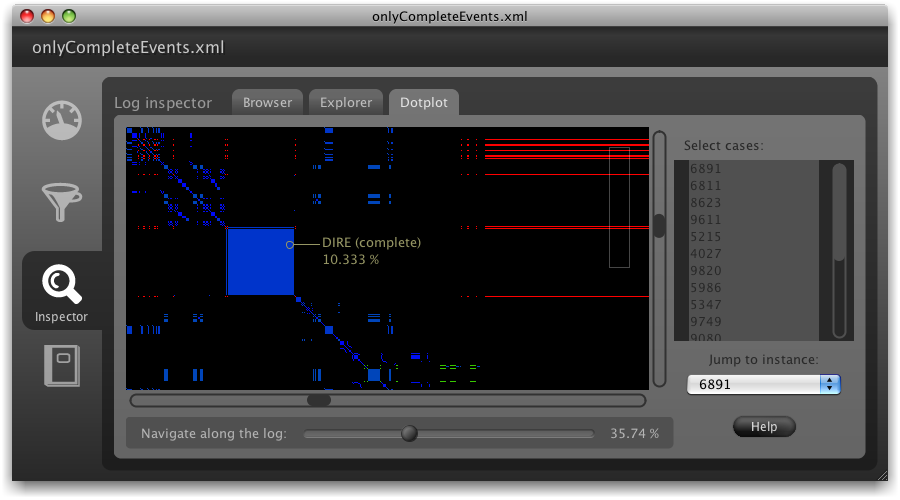900x500 pixels.
Task: Click the large blue DIRE block in dotplot
Action: point(260,261)
